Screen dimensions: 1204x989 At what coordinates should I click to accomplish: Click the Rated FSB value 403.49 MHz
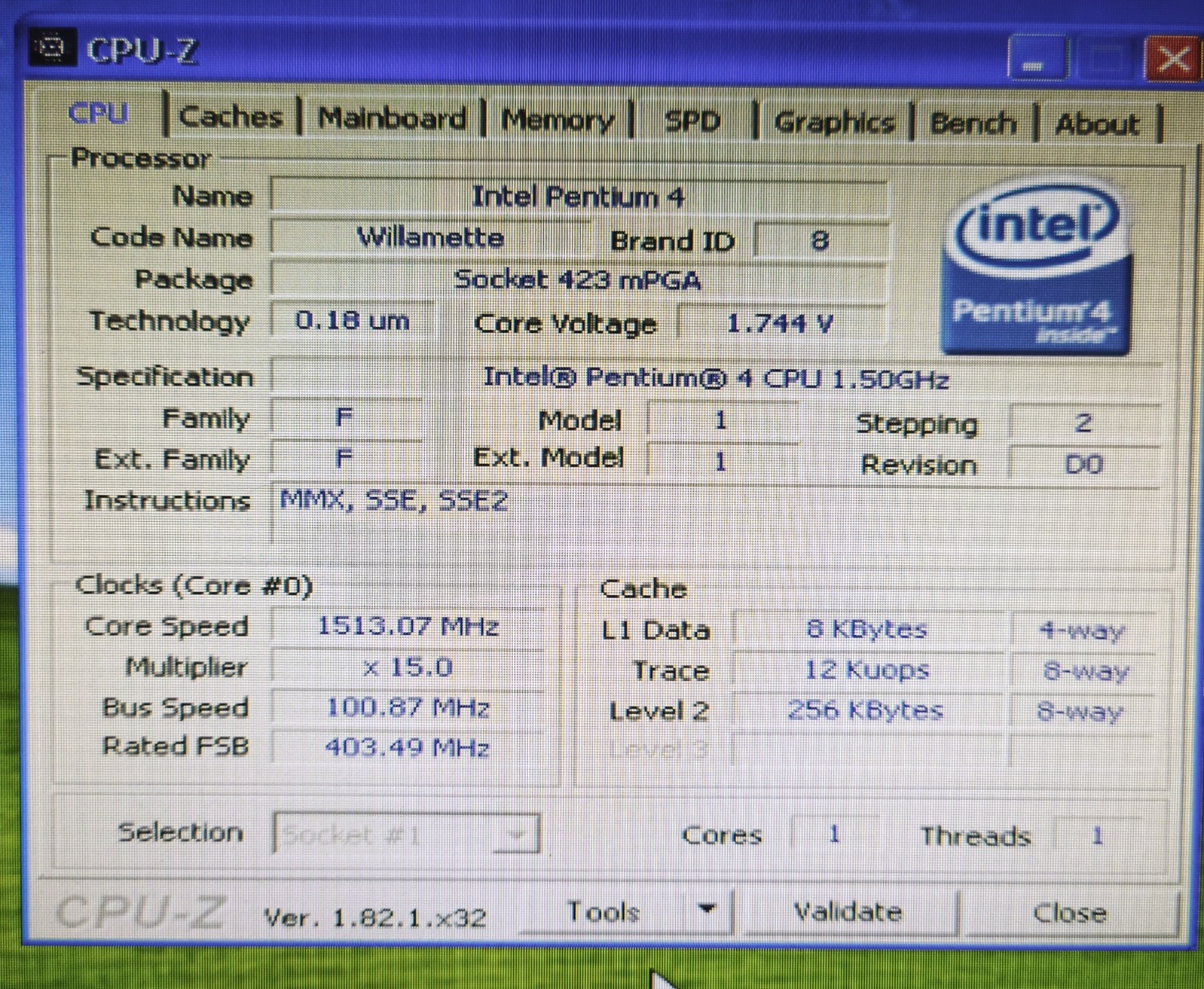pyautogui.click(x=408, y=747)
